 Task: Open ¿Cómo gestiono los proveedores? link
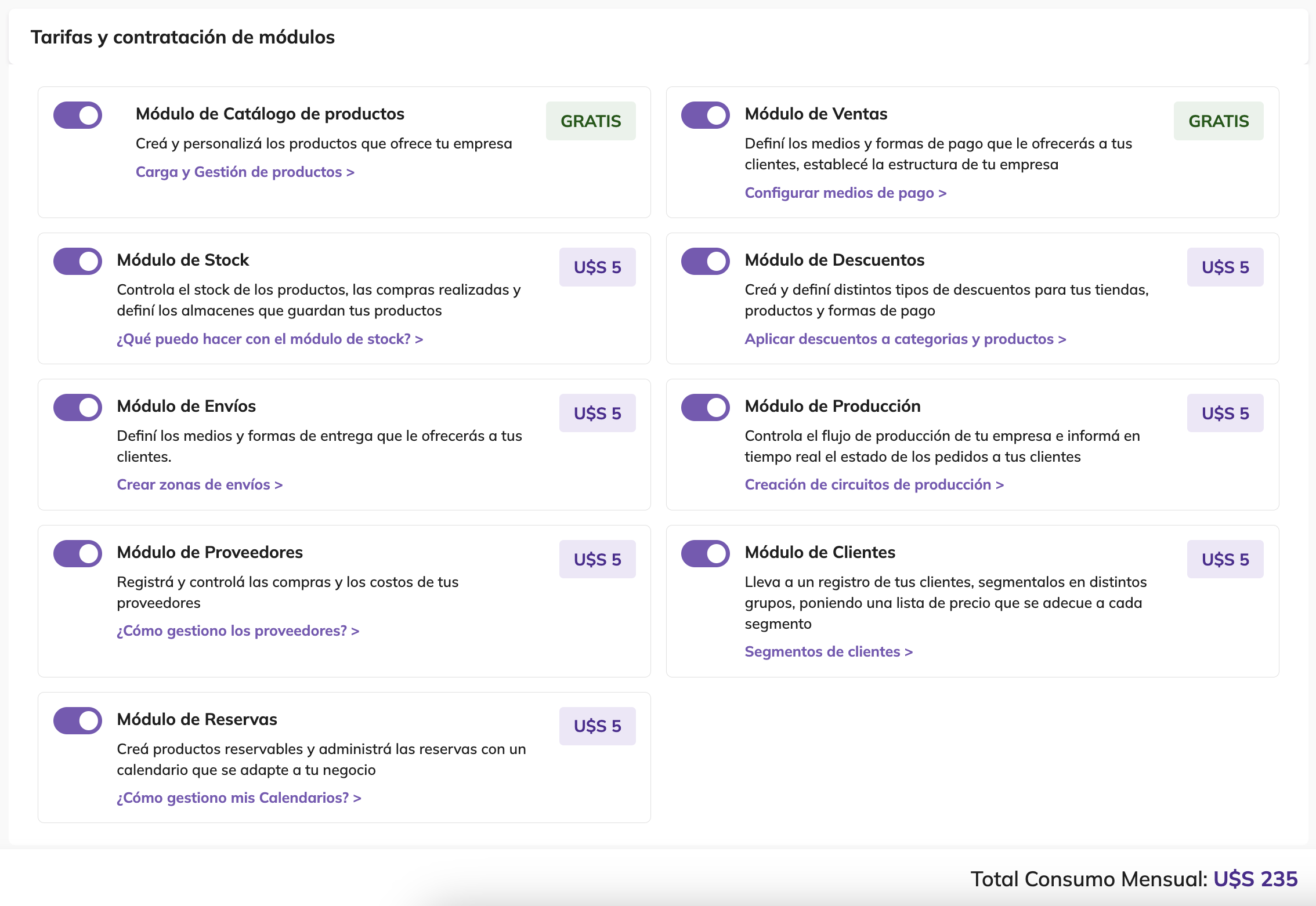(237, 631)
